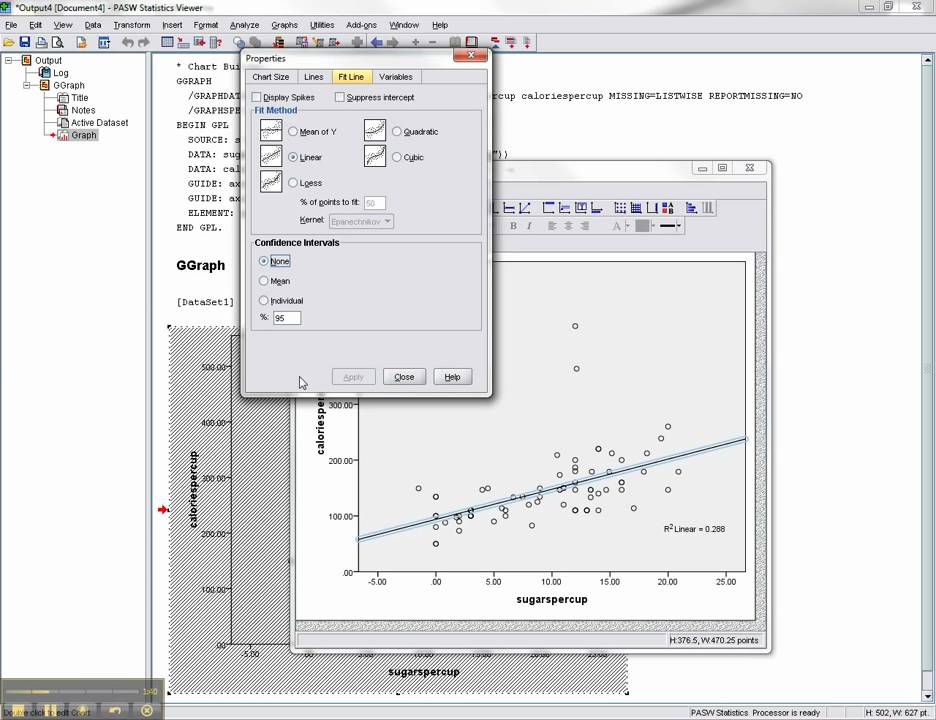The image size is (936, 720).
Task: Select the Notes item in outline
Action: (x=83, y=110)
